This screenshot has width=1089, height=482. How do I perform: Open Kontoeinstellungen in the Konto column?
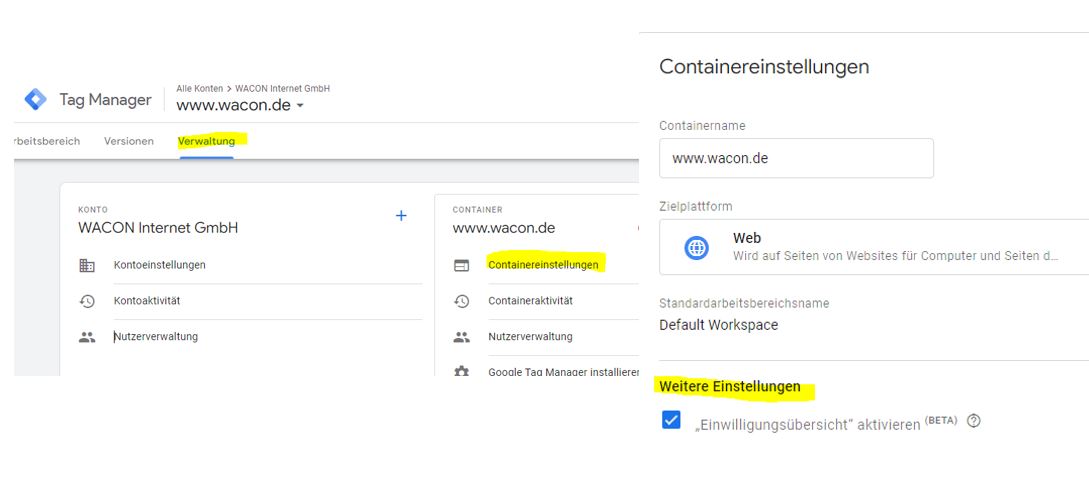click(x=160, y=265)
